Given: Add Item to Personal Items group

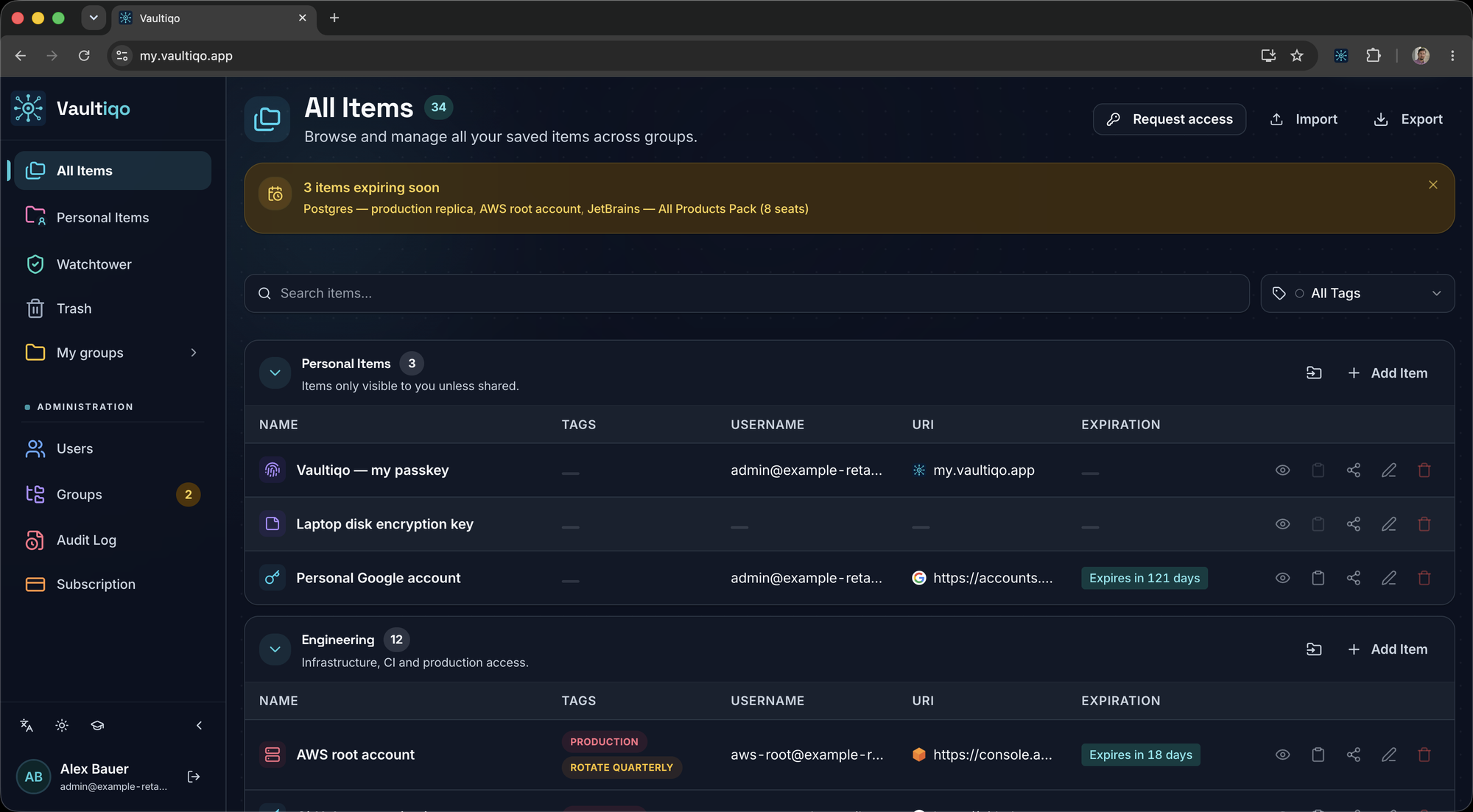Looking at the screenshot, I should [1388, 373].
